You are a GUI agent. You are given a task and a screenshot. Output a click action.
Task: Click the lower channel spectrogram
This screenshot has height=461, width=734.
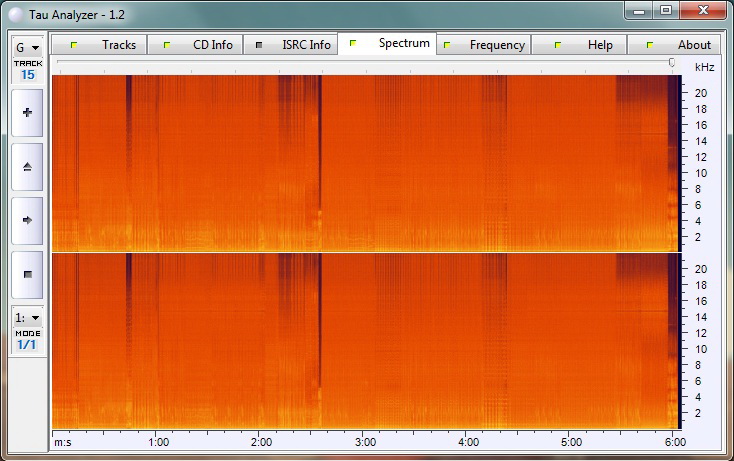pos(367,341)
